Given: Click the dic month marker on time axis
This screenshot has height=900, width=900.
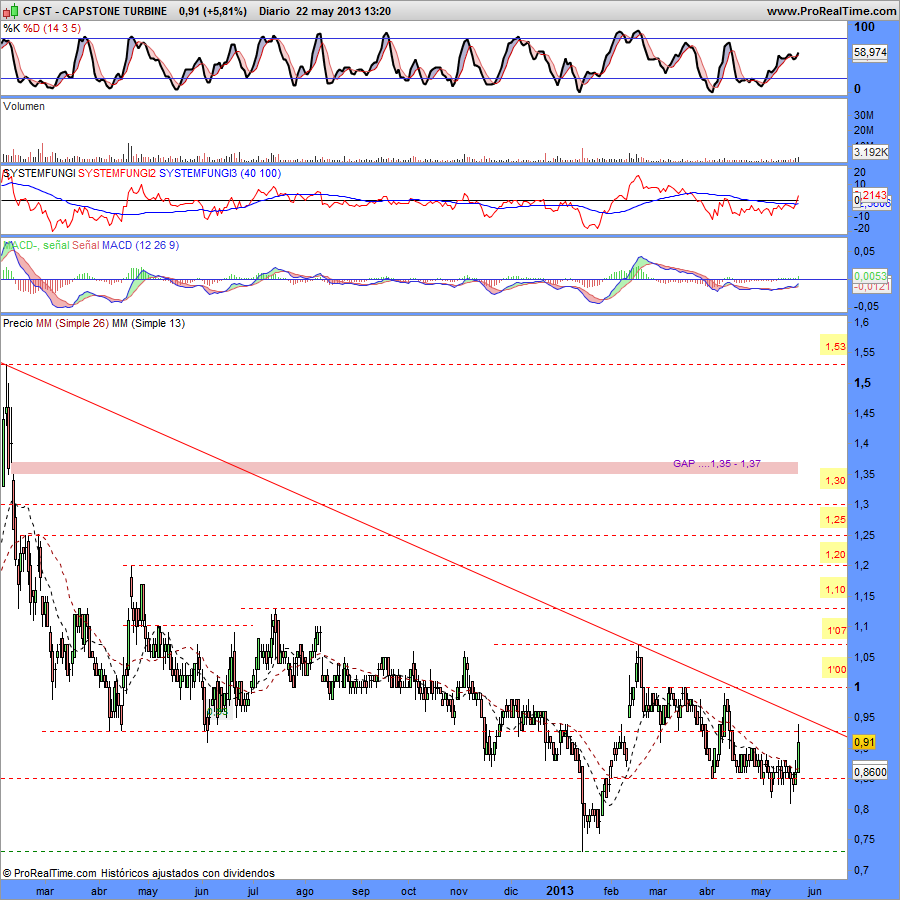Looking at the screenshot, I should pyautogui.click(x=511, y=891).
